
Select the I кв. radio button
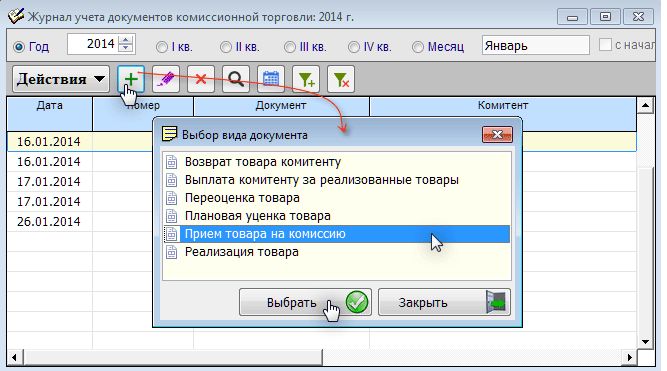[x=162, y=47]
